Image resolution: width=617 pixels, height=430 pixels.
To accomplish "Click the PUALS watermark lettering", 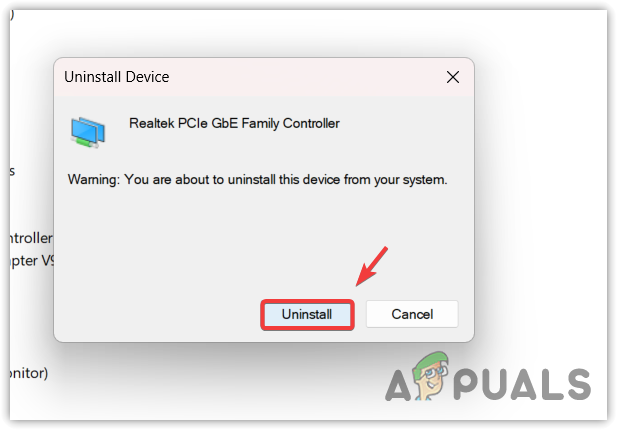I will [x=522, y=384].
